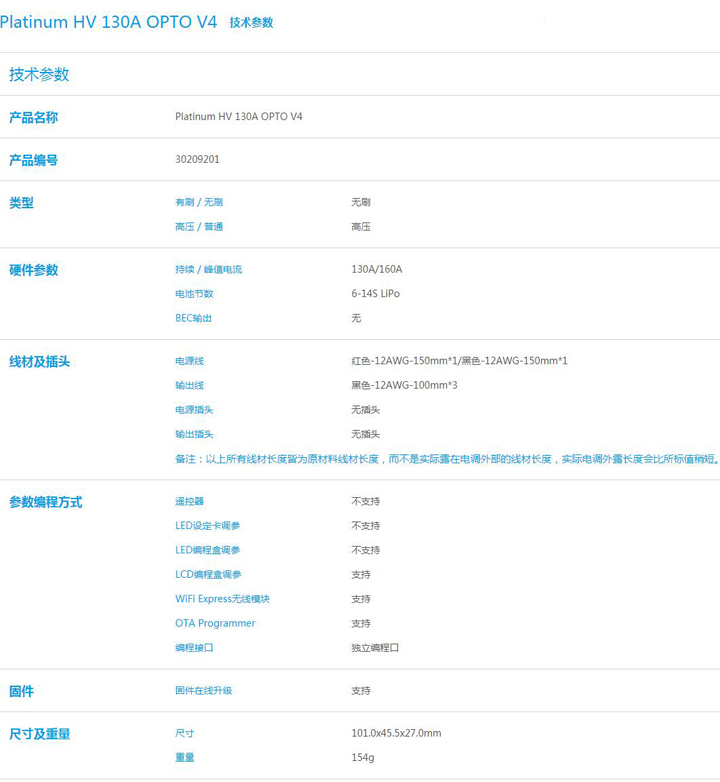Select the product name value Platinum HV 130A OPTO V4
The height and width of the screenshot is (782, 720).
(x=239, y=116)
